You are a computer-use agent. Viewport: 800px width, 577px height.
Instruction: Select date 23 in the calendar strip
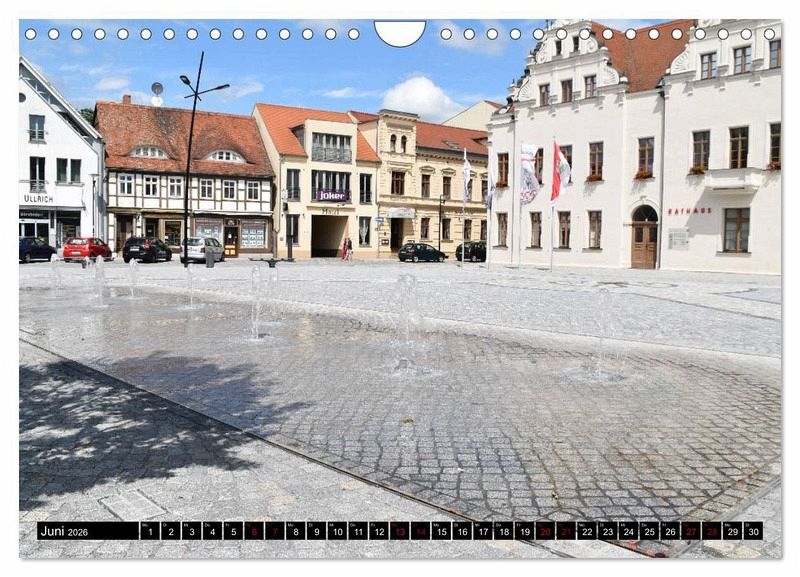(x=608, y=531)
